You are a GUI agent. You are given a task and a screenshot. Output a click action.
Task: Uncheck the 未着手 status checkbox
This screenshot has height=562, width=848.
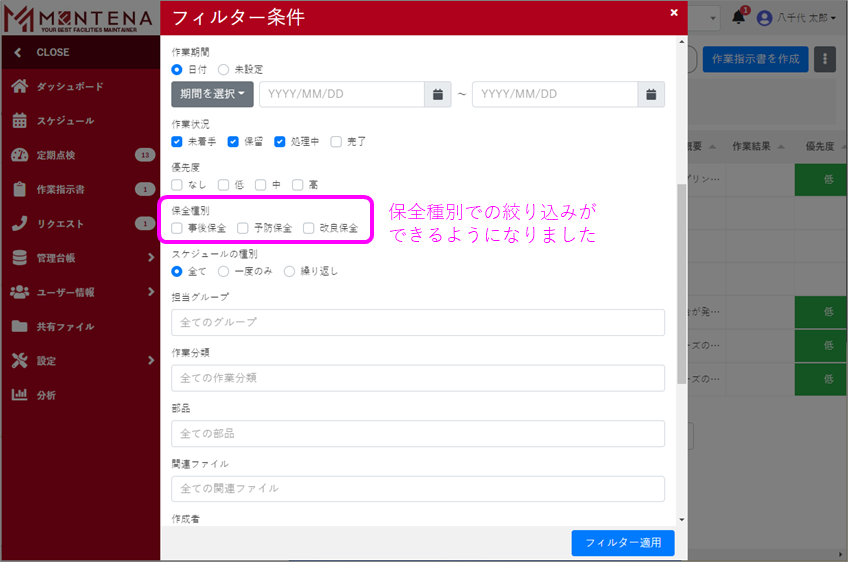[x=177, y=142]
